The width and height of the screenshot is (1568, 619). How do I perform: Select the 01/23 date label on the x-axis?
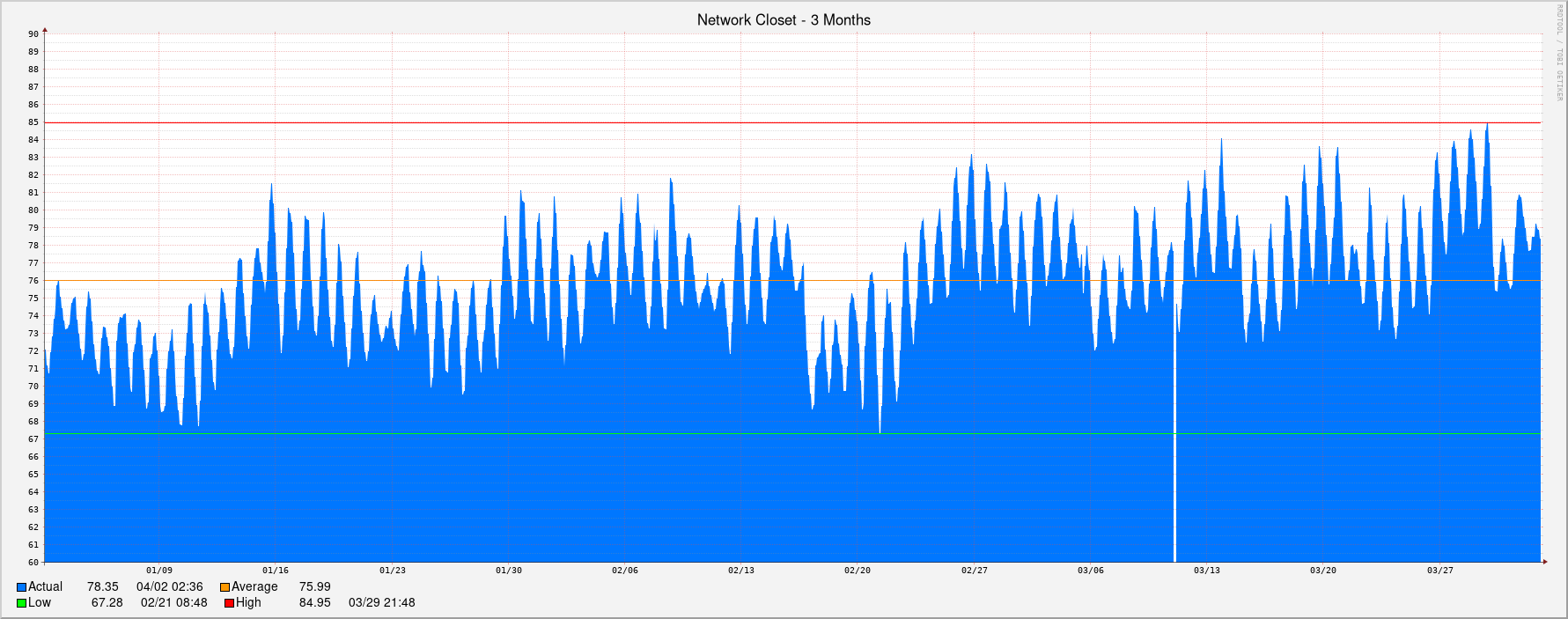(393, 571)
